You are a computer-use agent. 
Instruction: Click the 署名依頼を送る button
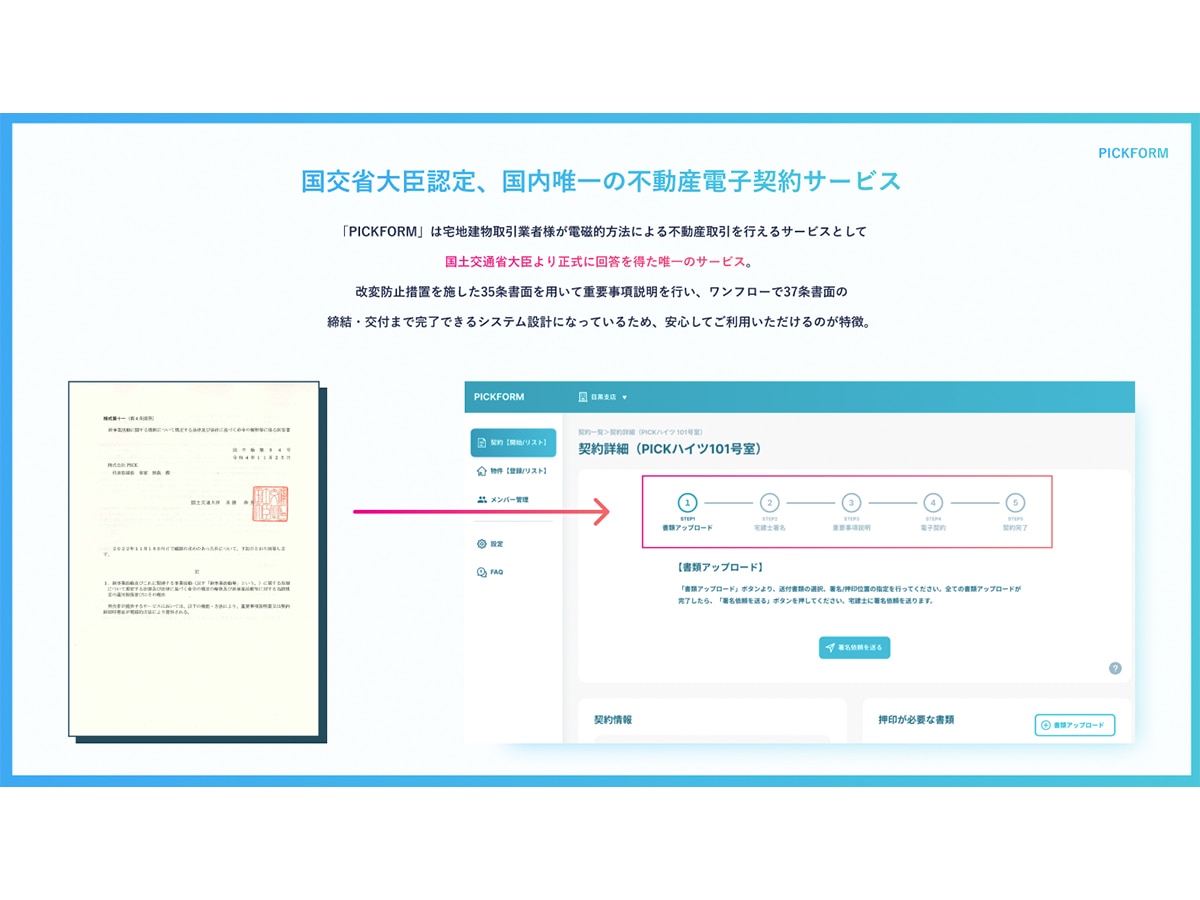coord(854,648)
